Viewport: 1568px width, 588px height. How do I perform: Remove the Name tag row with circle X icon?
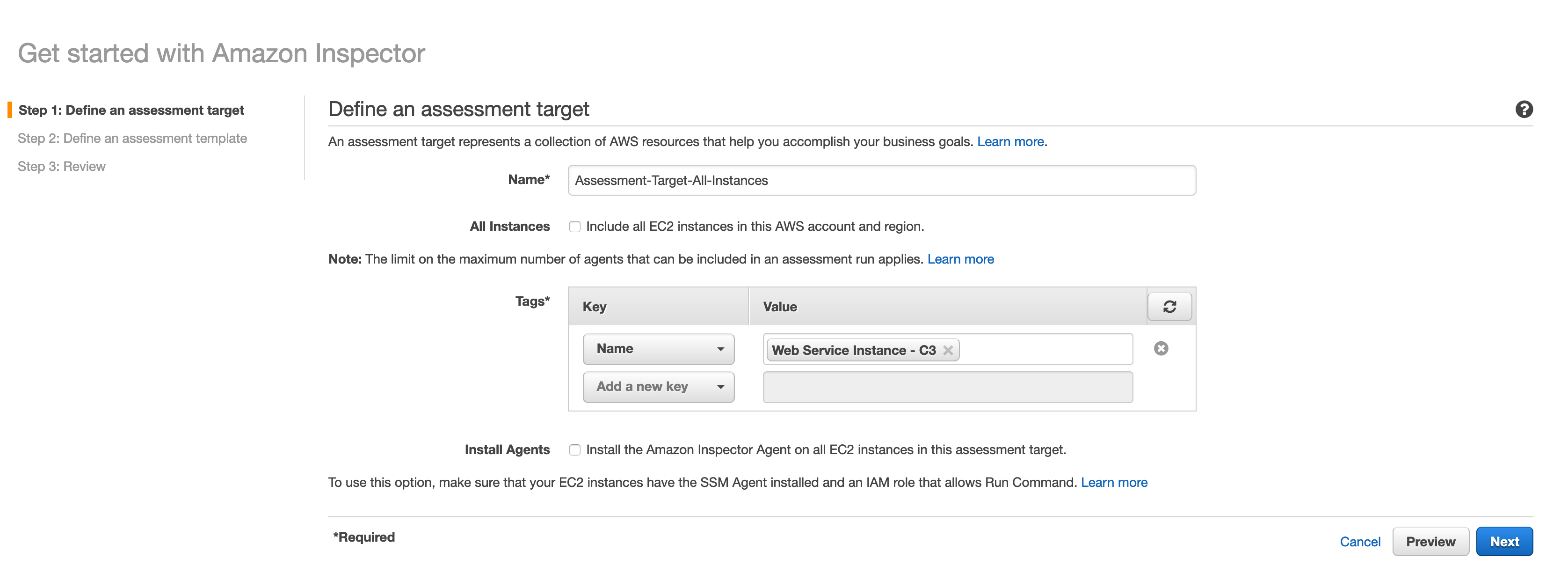(x=1161, y=348)
